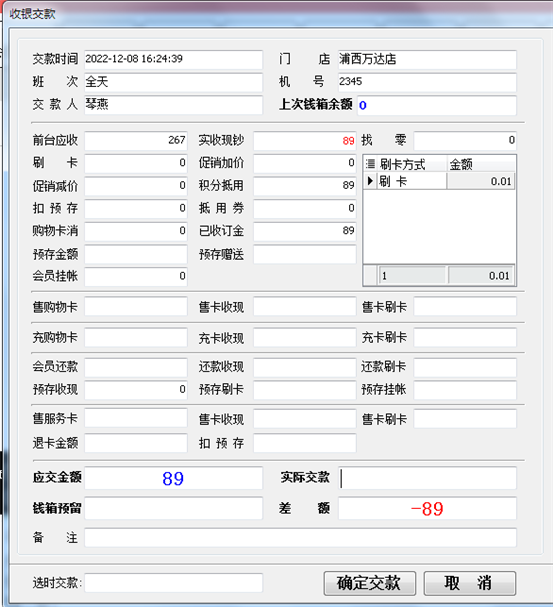Click the 前台应收 field showing 267
Screen dimensions: 553x607
pyautogui.click(x=136, y=141)
